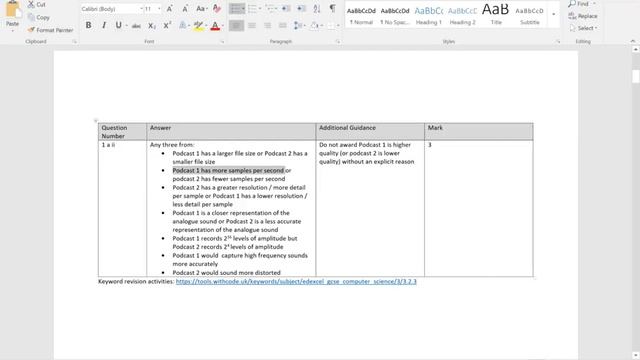Apply the Title style
640x360 pixels.
pyautogui.click(x=496, y=15)
